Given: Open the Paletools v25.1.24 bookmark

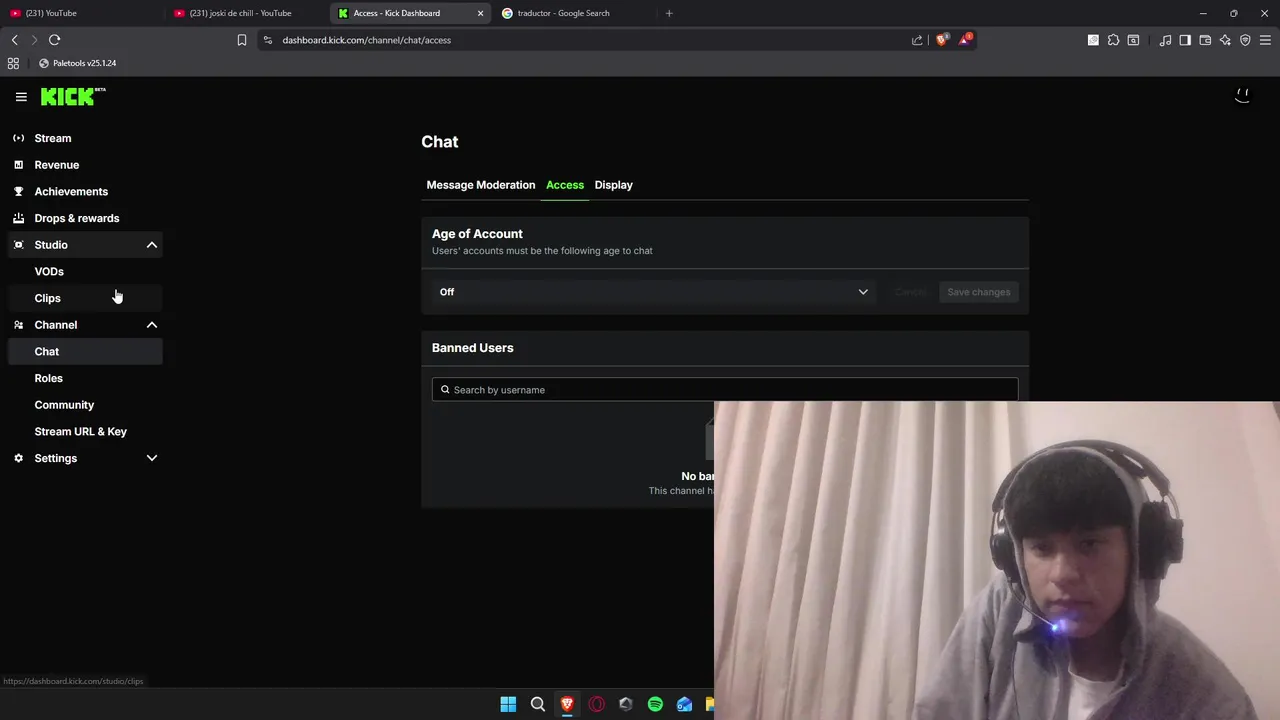Looking at the screenshot, I should pos(77,63).
